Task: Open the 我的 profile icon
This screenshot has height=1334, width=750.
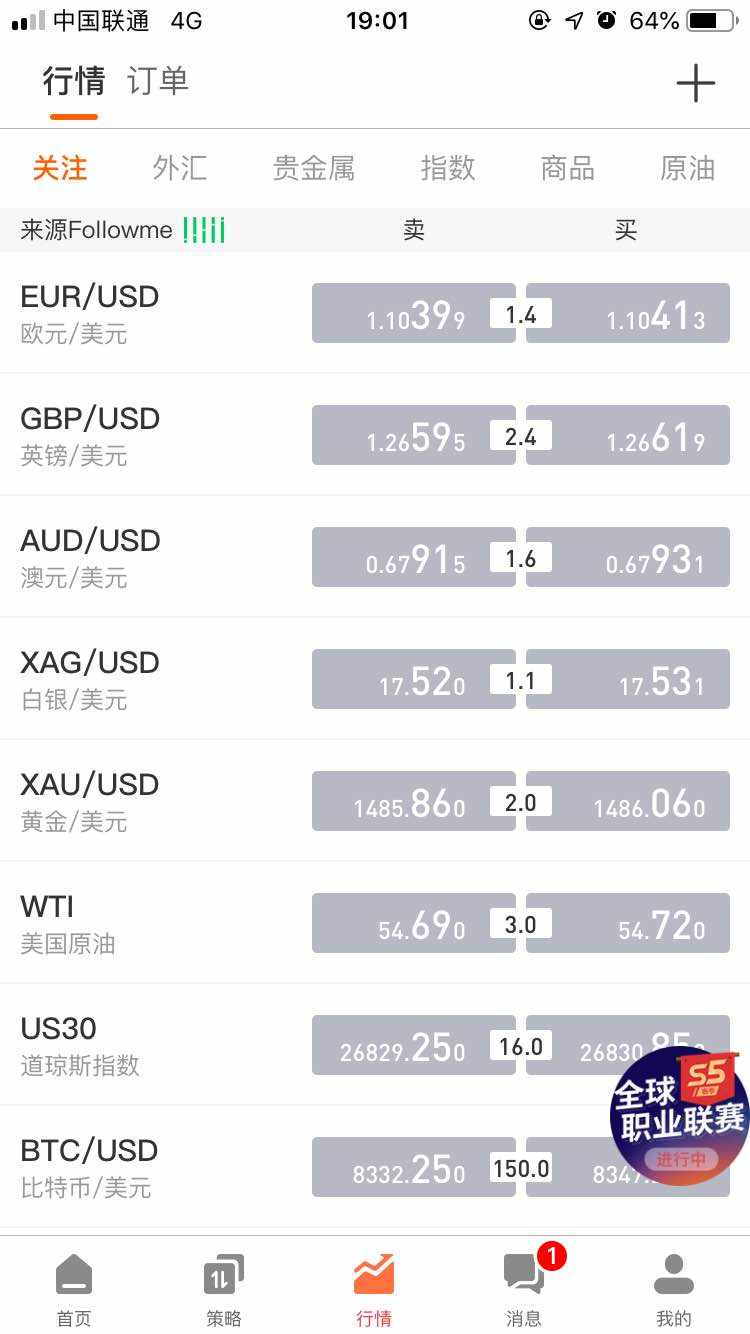Action: (673, 1275)
